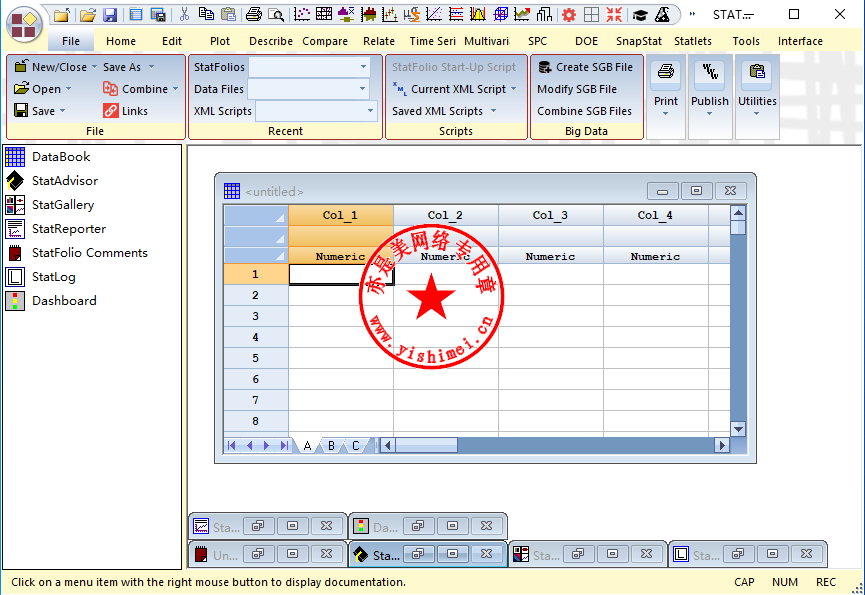Open StatReporter from the side panel
This screenshot has height=595, width=865.
pyautogui.click(x=55, y=229)
